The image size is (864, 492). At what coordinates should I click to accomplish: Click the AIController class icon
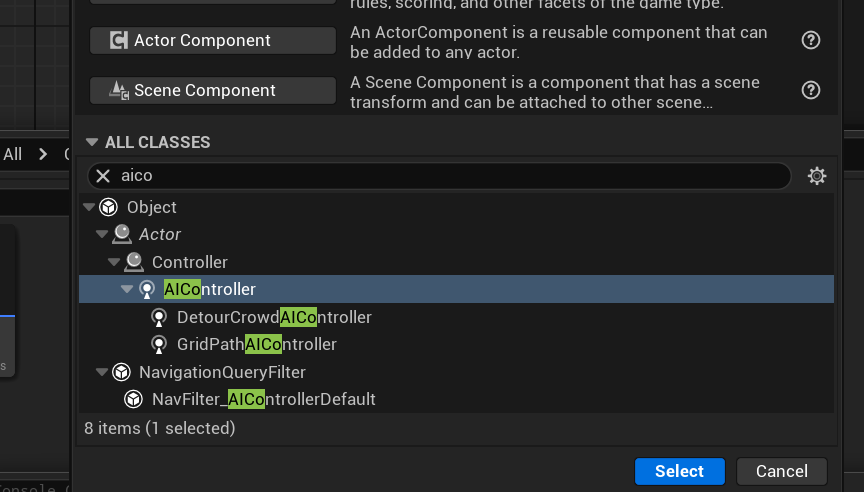[147, 289]
